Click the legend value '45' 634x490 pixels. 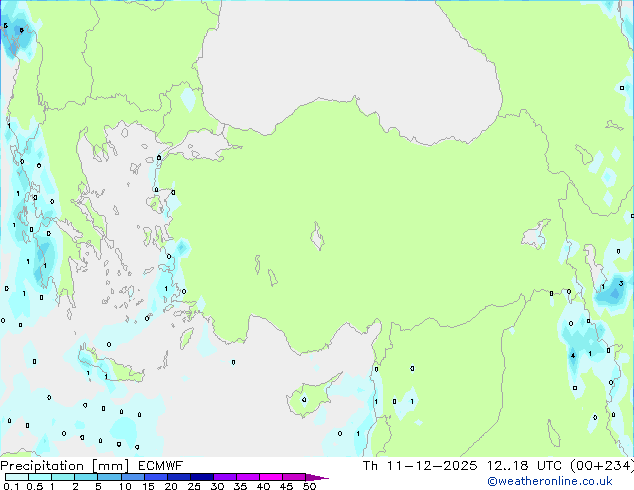click(286, 486)
